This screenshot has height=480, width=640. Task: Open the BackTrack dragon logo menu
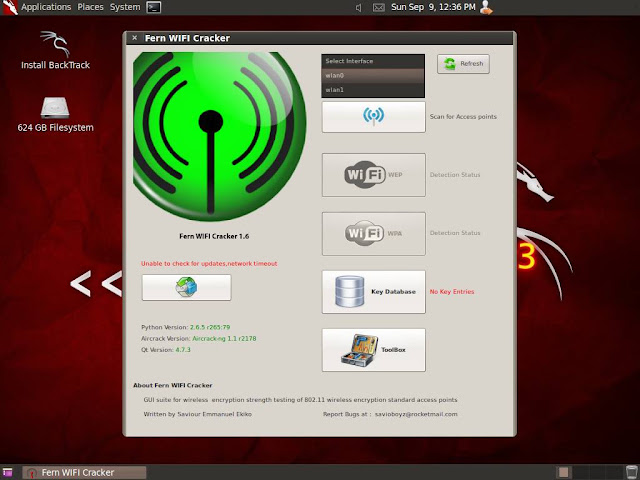pos(9,7)
